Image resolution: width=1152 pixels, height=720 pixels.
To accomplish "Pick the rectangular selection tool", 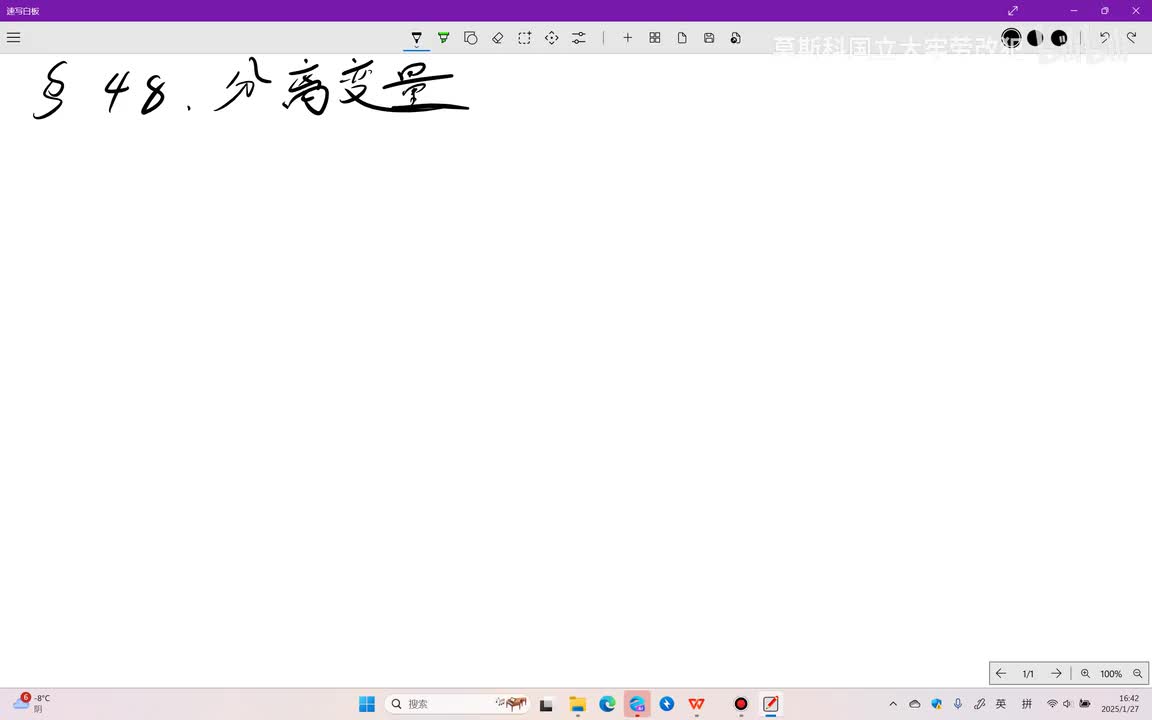I will (525, 37).
